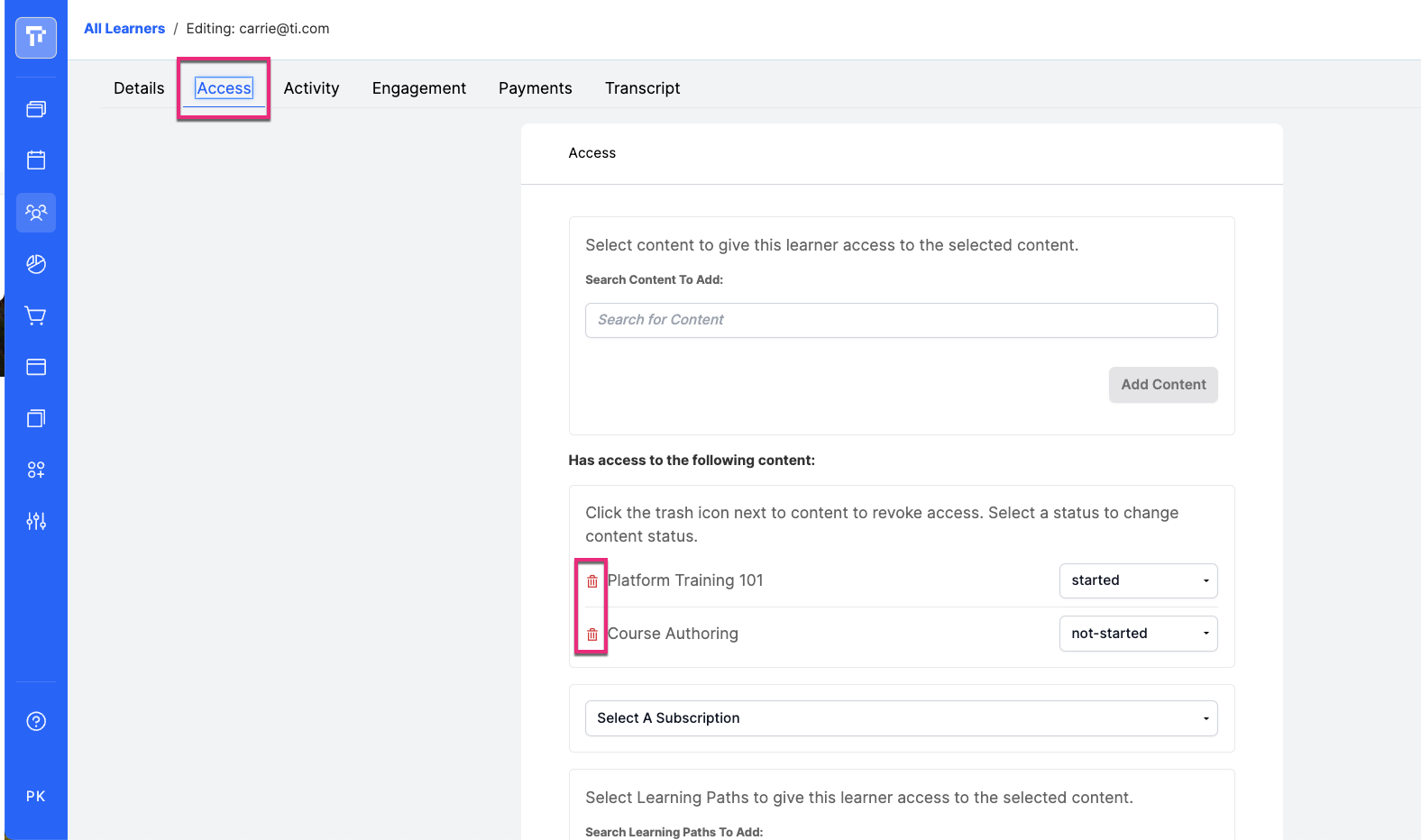
Task: Open the calendar icon in sidebar
Action: [36, 160]
